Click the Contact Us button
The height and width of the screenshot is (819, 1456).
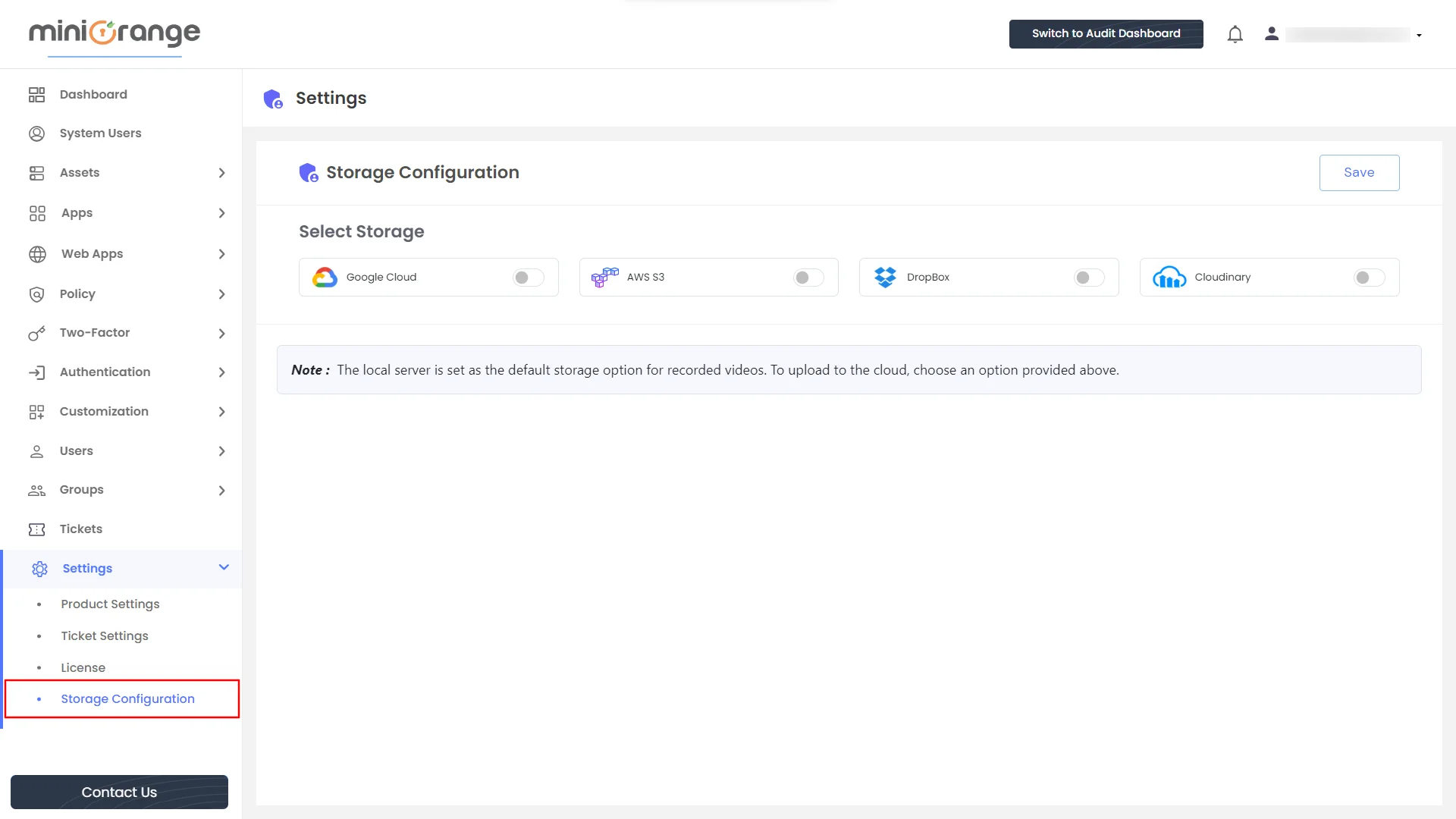pos(119,791)
